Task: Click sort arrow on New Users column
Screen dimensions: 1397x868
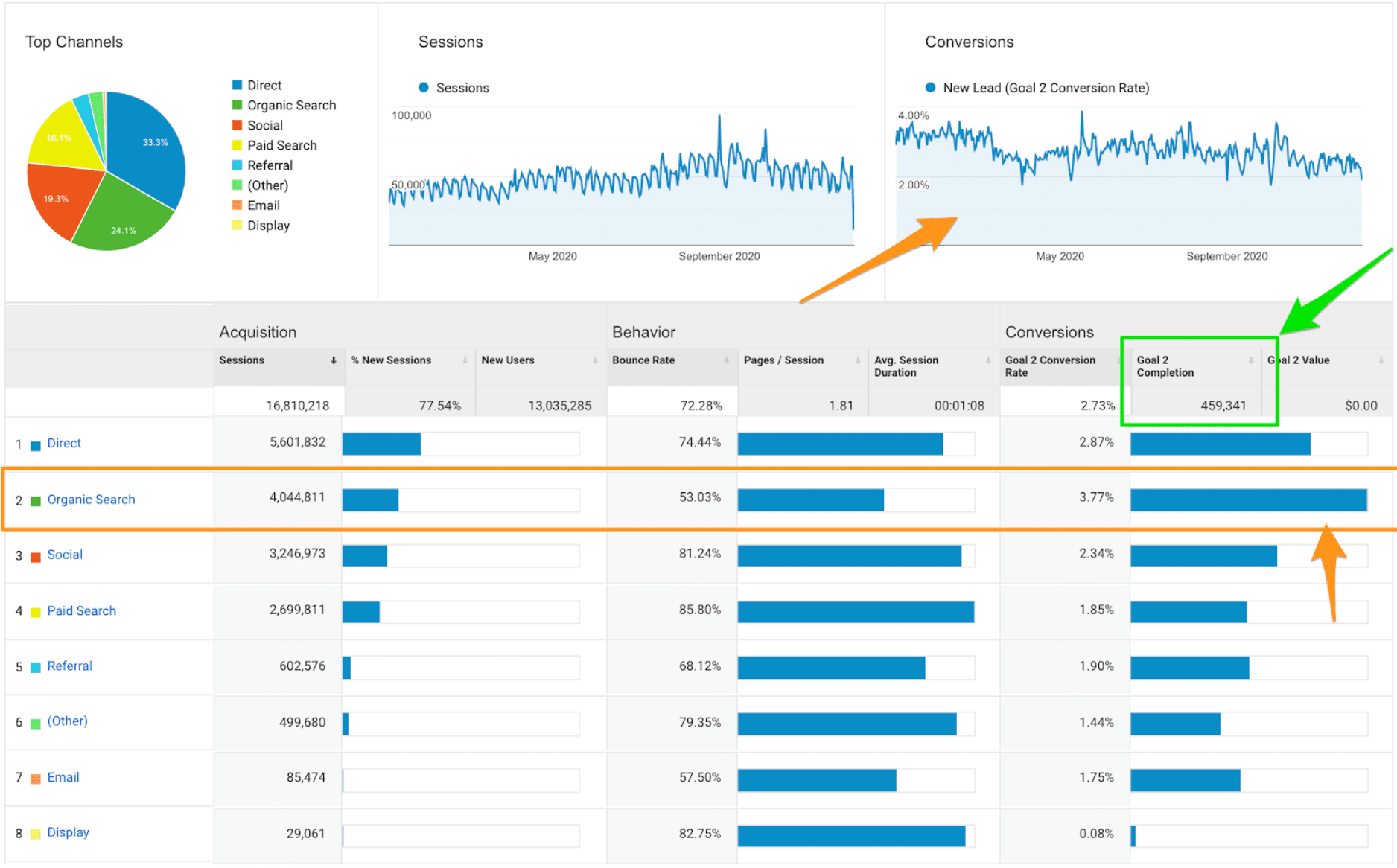Action: (x=595, y=360)
